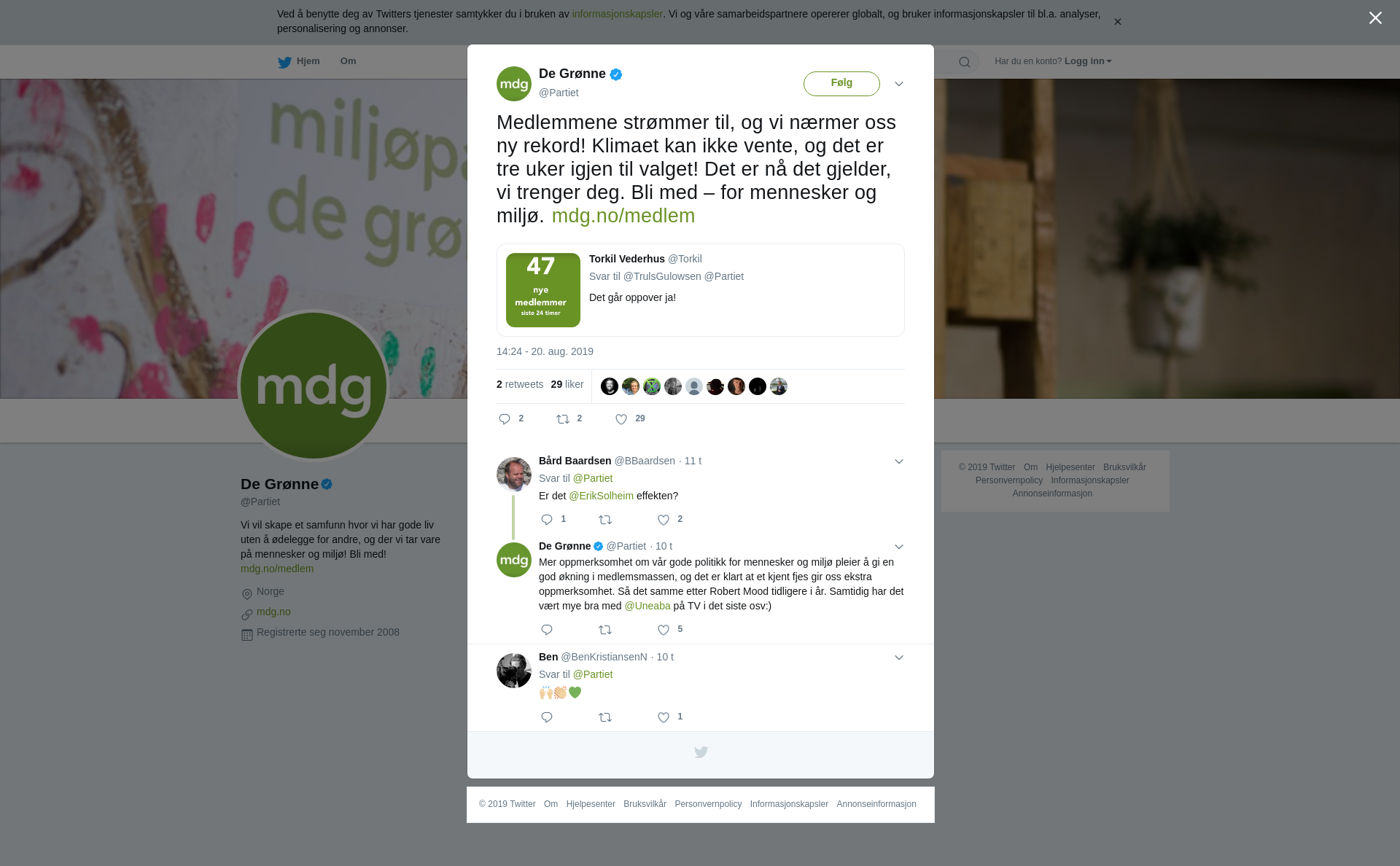Open the mdg.no/medlem link in the tweet
The height and width of the screenshot is (866, 1400).
pyautogui.click(x=623, y=216)
